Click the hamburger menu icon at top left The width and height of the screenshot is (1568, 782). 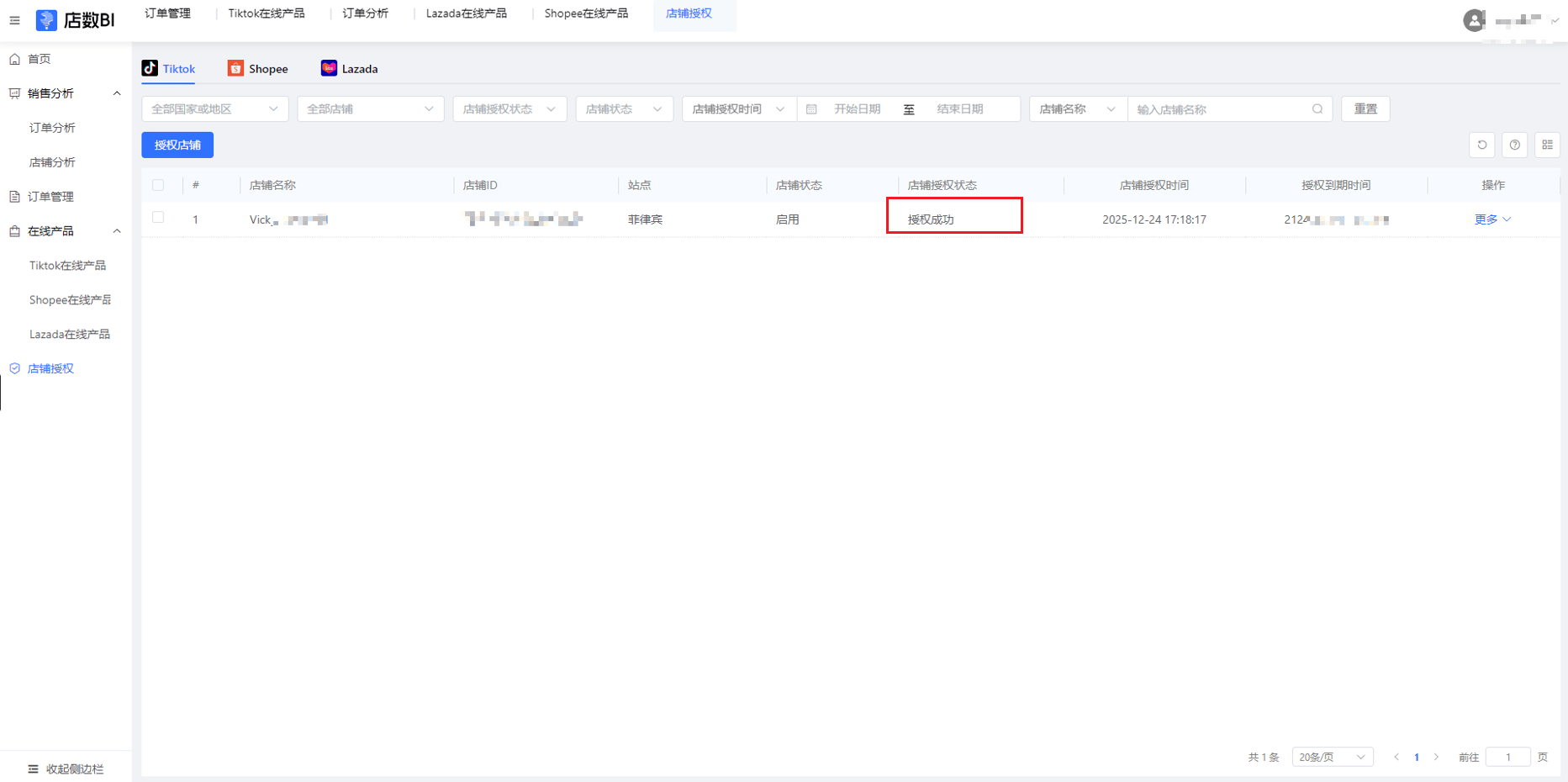[14, 20]
